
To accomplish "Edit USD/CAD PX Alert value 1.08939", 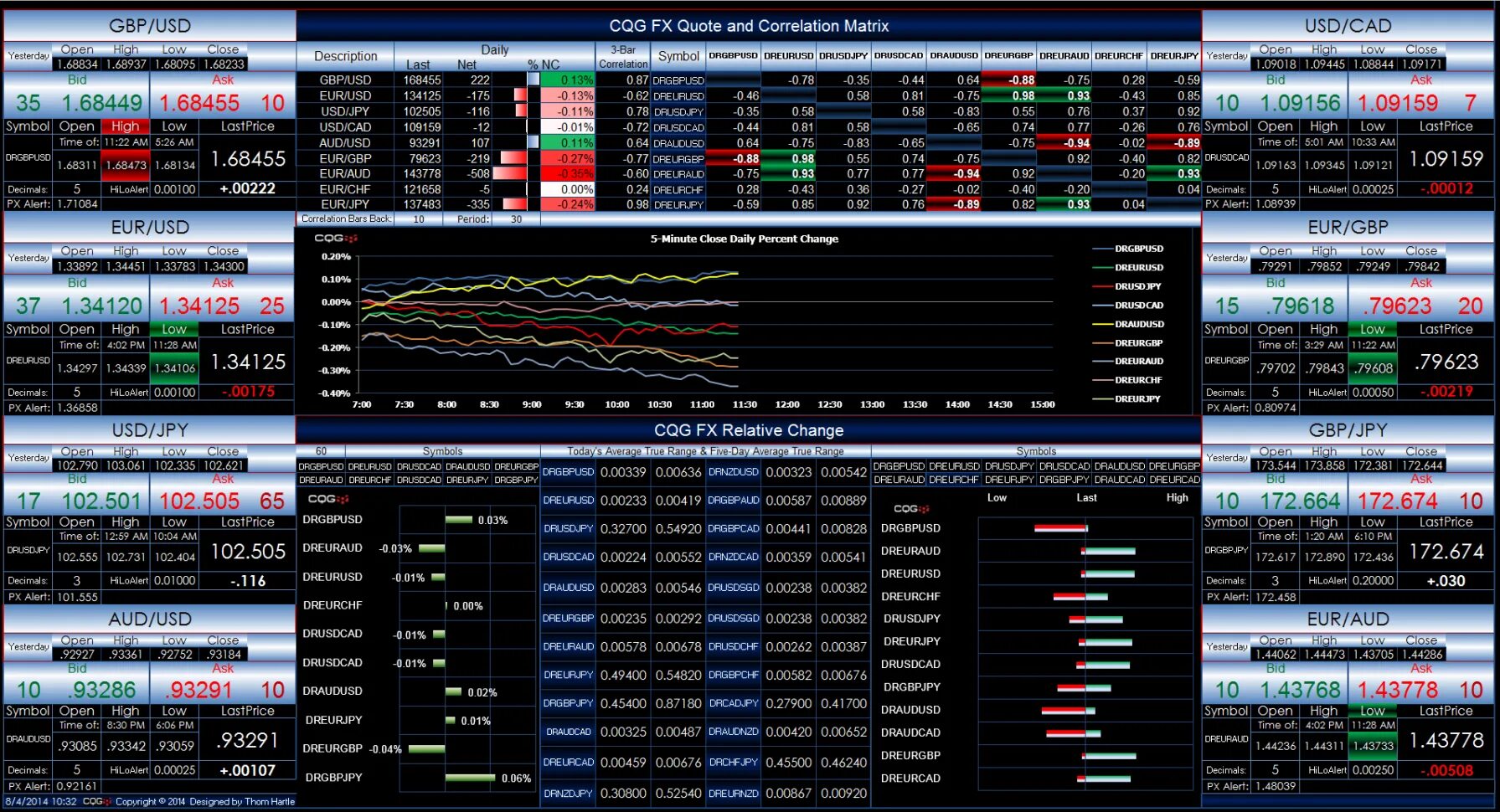I will [x=1276, y=203].
